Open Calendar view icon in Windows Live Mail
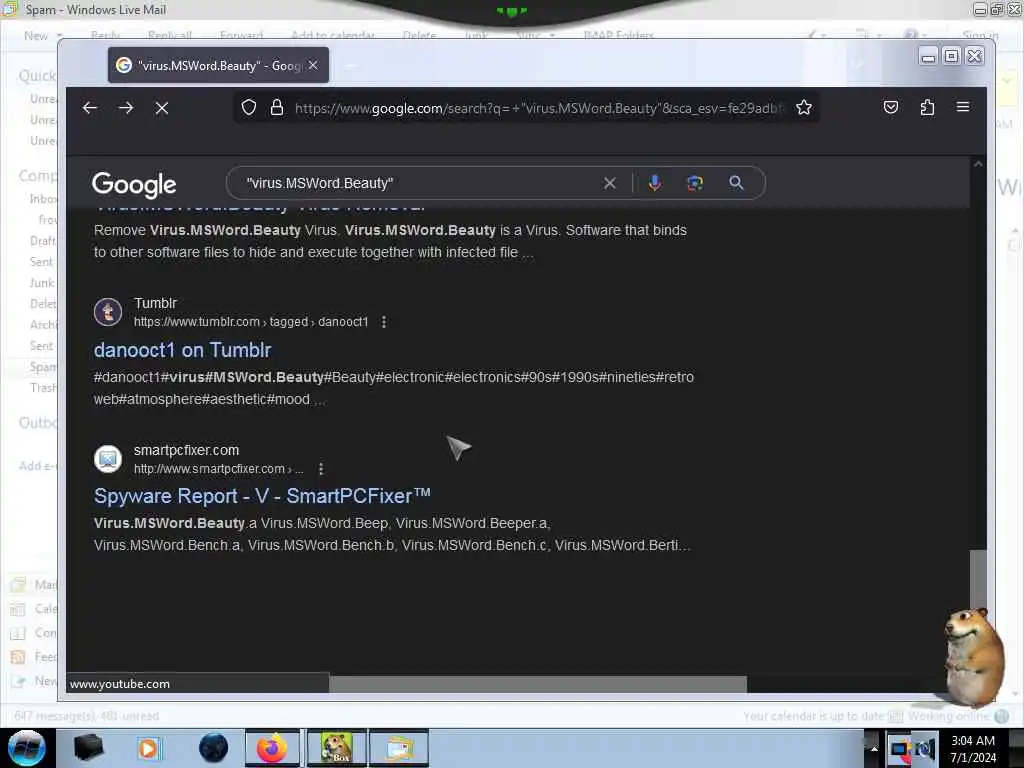The height and width of the screenshot is (768, 1024). 18,609
